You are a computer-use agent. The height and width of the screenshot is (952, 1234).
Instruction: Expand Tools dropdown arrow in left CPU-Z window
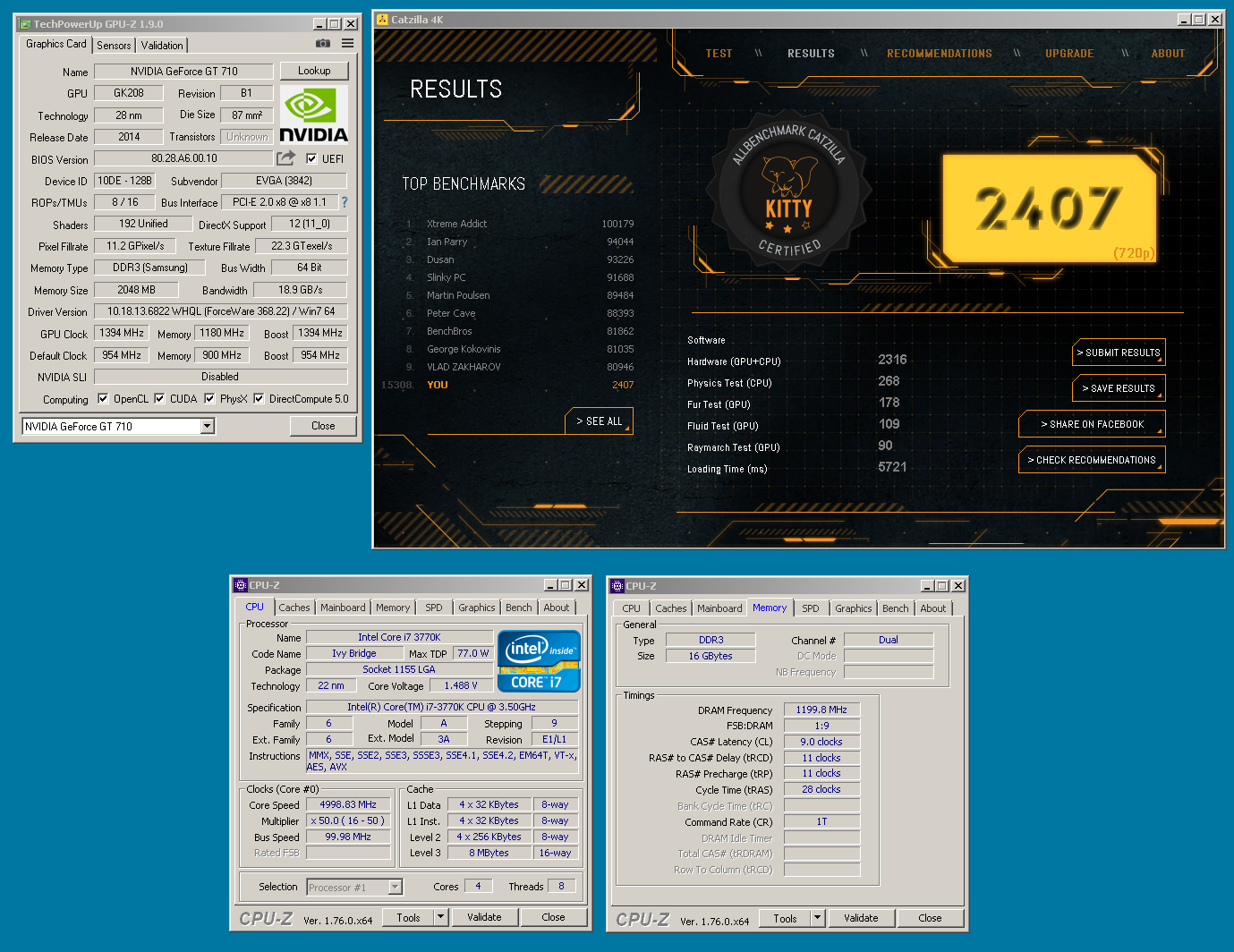pyautogui.click(x=440, y=917)
